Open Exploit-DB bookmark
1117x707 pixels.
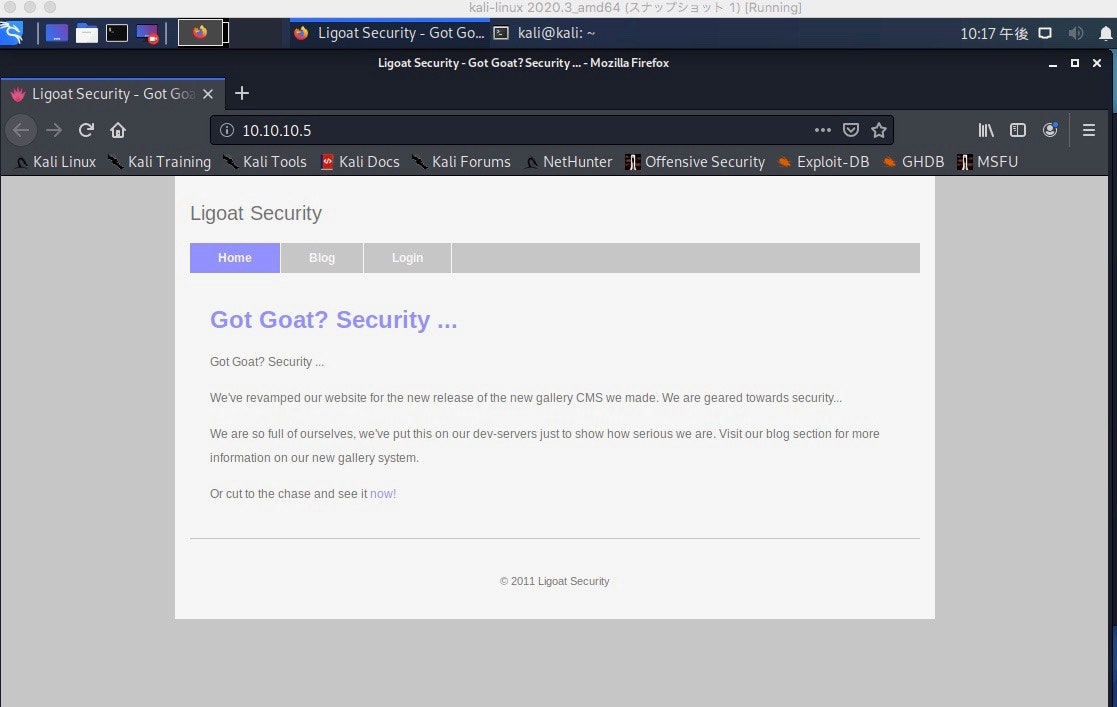824,162
